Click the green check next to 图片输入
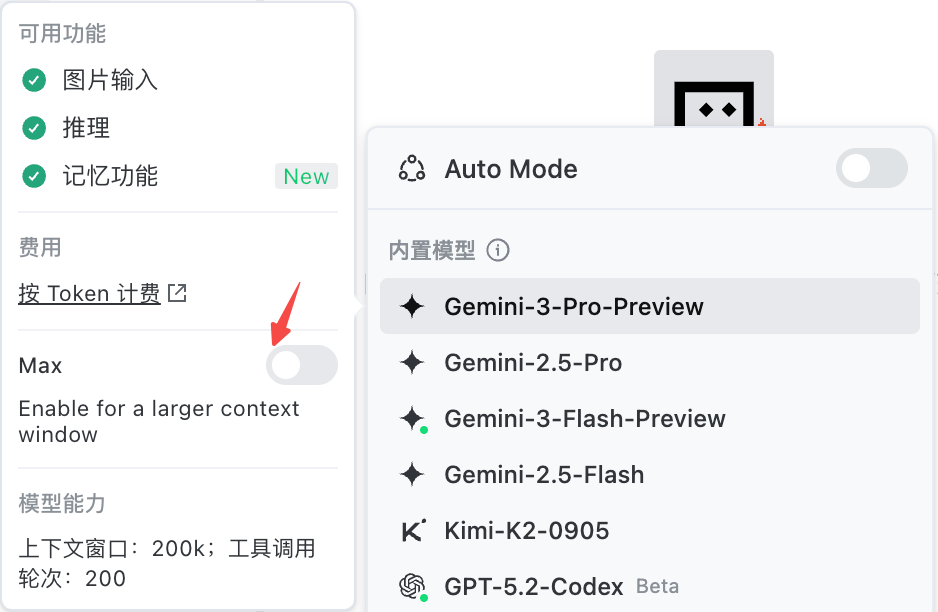Image resolution: width=938 pixels, height=612 pixels. pos(35,80)
